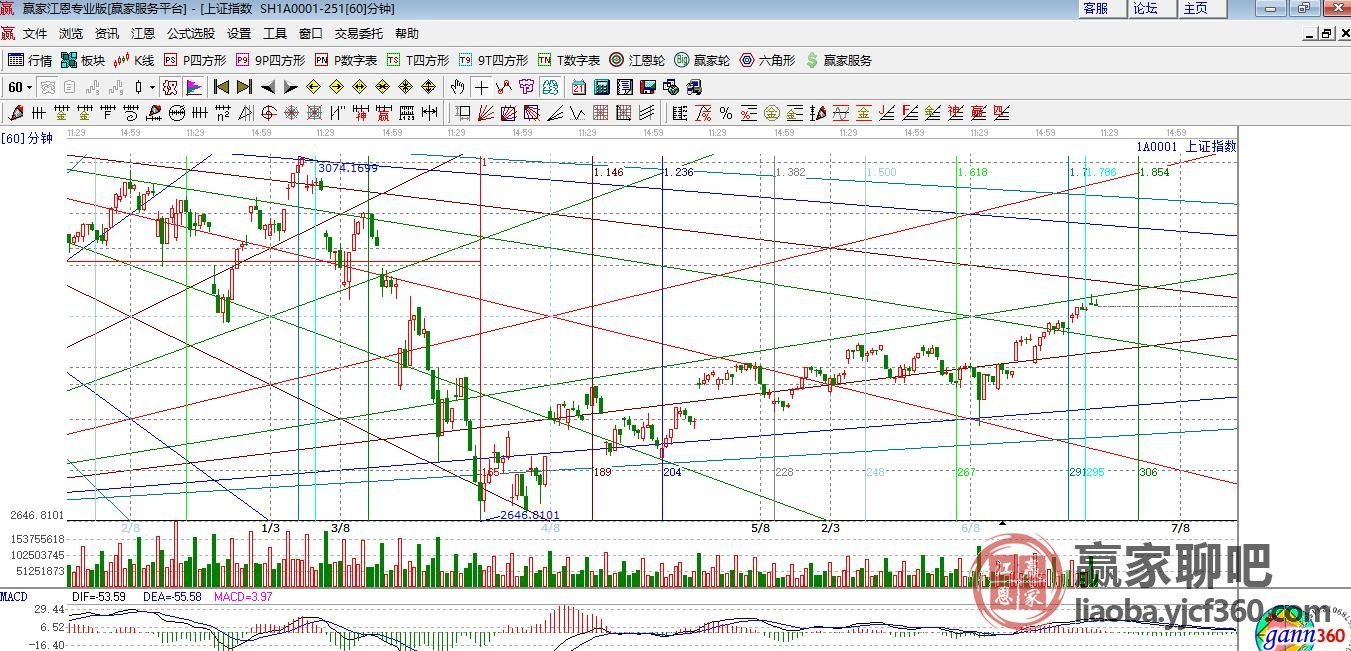Screen dimensions: 1351x651
Task: Jump to first bar icon
Action: click(x=221, y=87)
